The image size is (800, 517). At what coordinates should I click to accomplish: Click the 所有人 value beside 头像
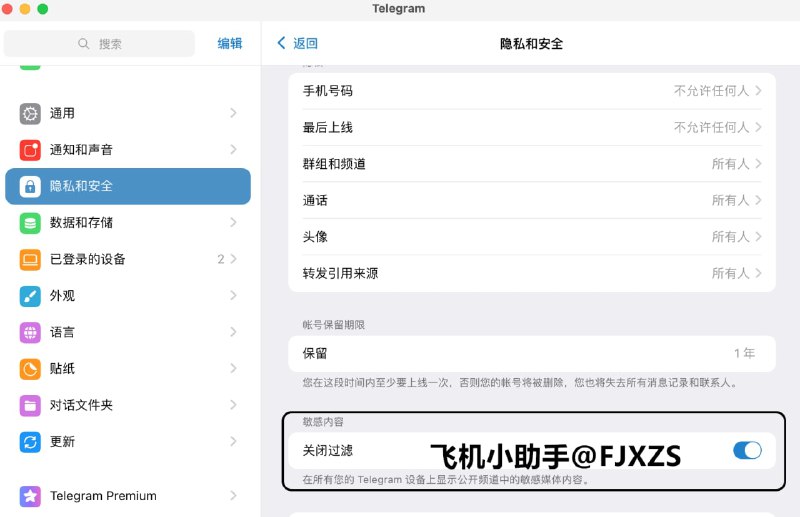coord(730,237)
